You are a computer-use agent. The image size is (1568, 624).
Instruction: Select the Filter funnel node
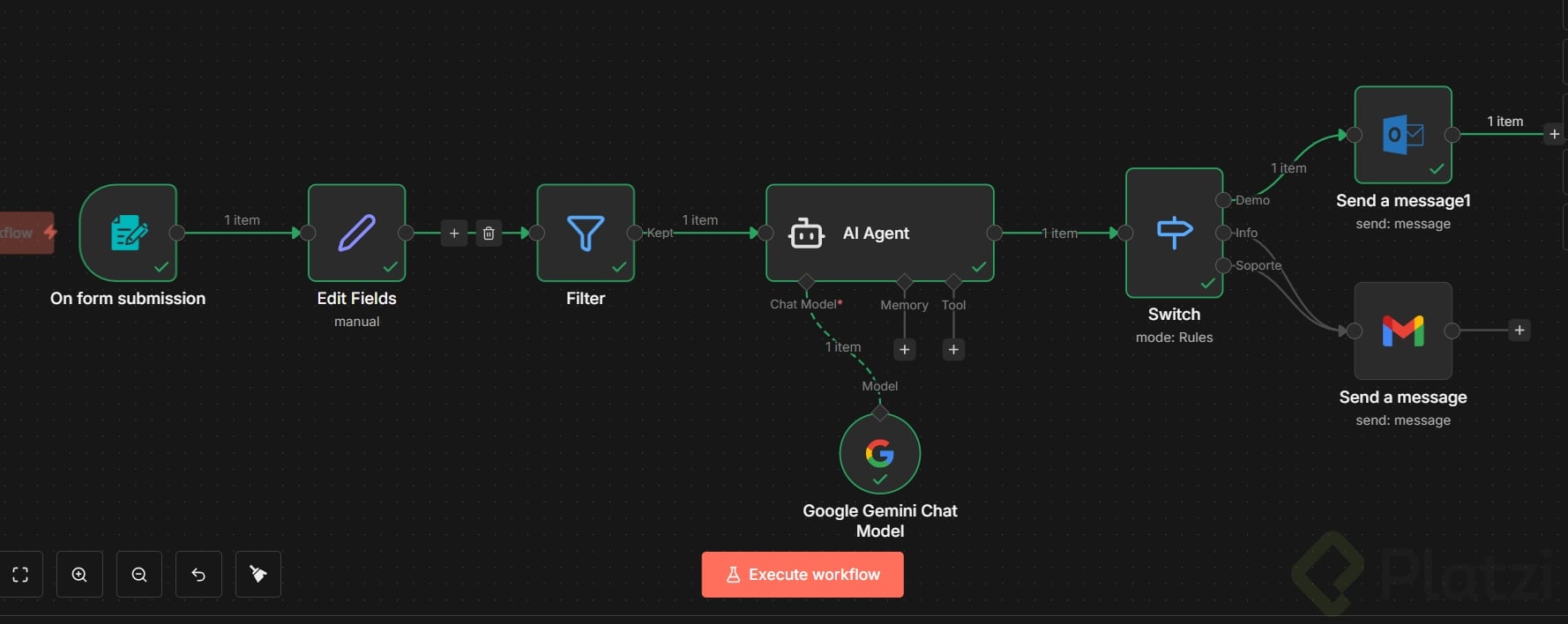586,233
